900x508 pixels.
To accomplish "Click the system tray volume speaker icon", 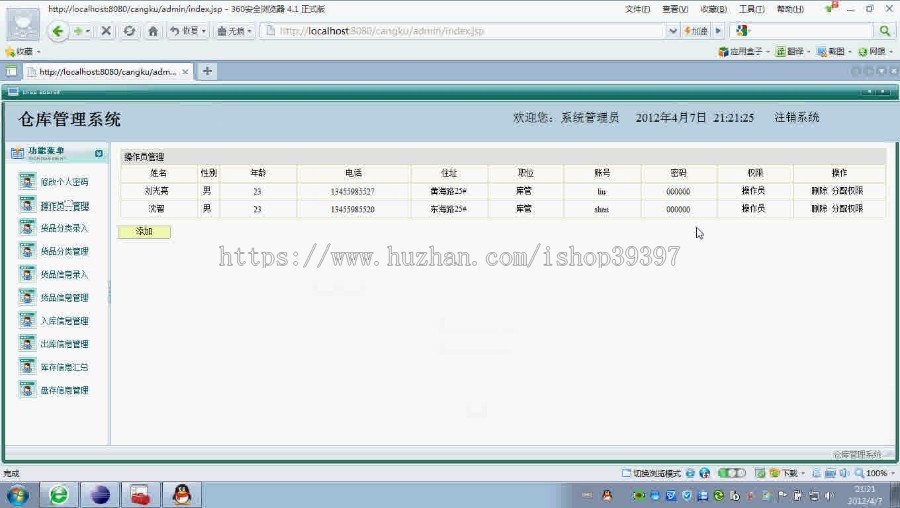I will pyautogui.click(x=829, y=495).
